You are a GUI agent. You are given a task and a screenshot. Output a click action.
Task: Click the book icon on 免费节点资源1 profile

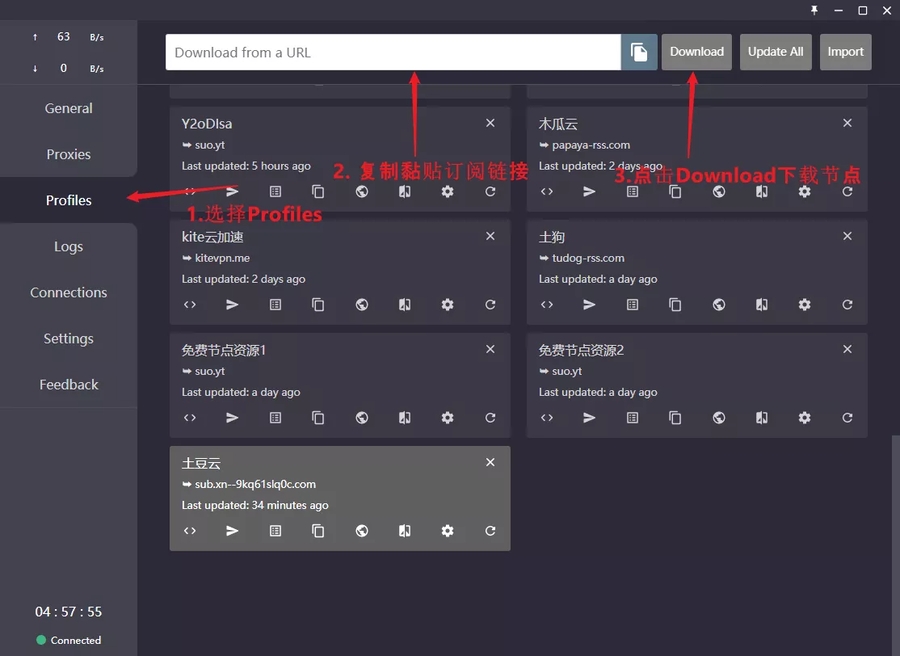coord(404,418)
